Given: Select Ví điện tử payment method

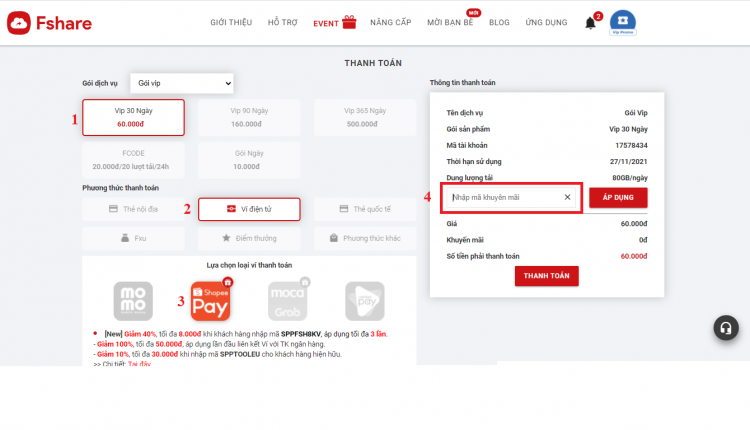Looking at the screenshot, I should pyautogui.click(x=249, y=209).
